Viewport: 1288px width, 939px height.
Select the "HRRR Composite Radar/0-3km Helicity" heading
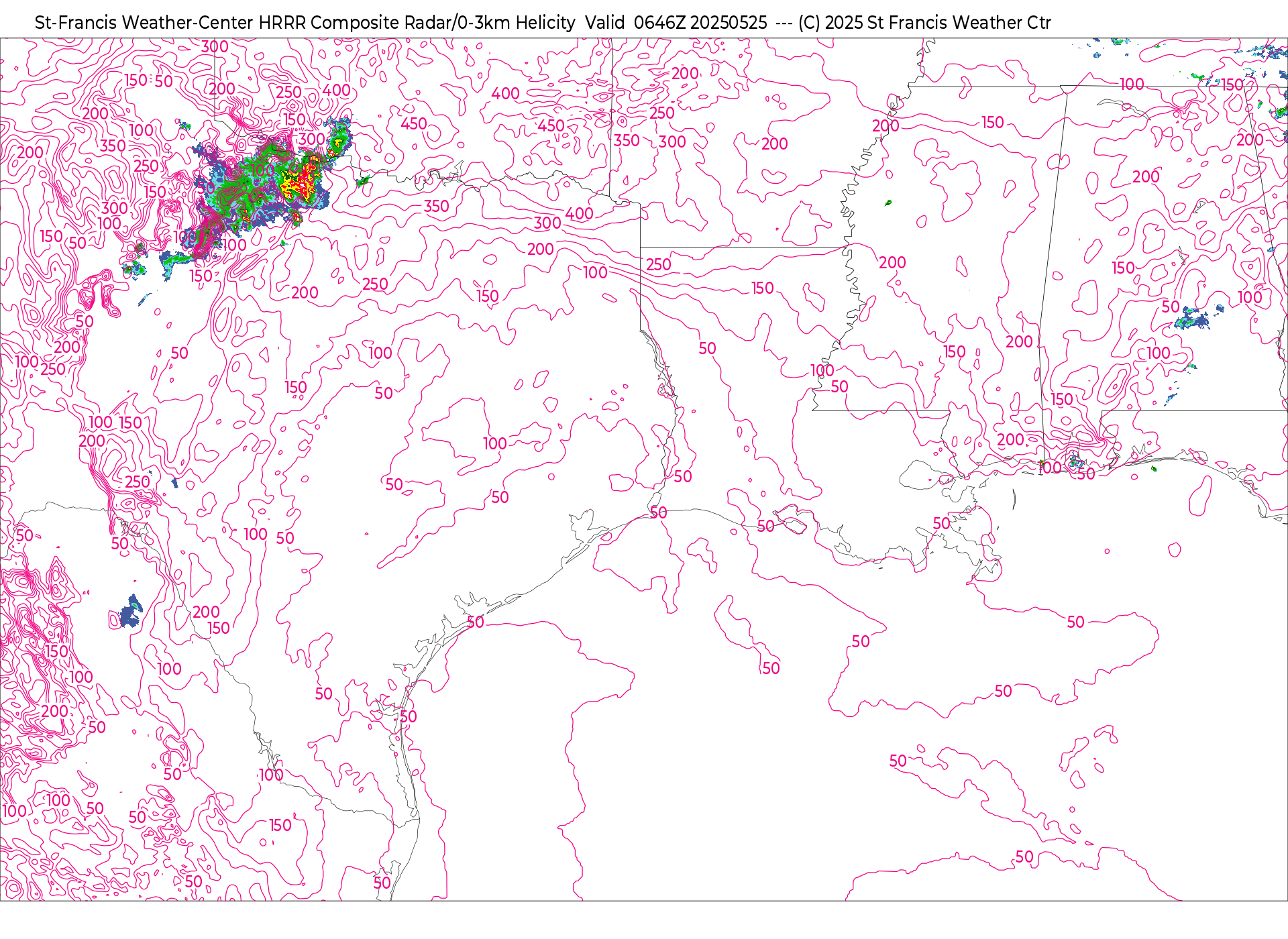[417, 23]
